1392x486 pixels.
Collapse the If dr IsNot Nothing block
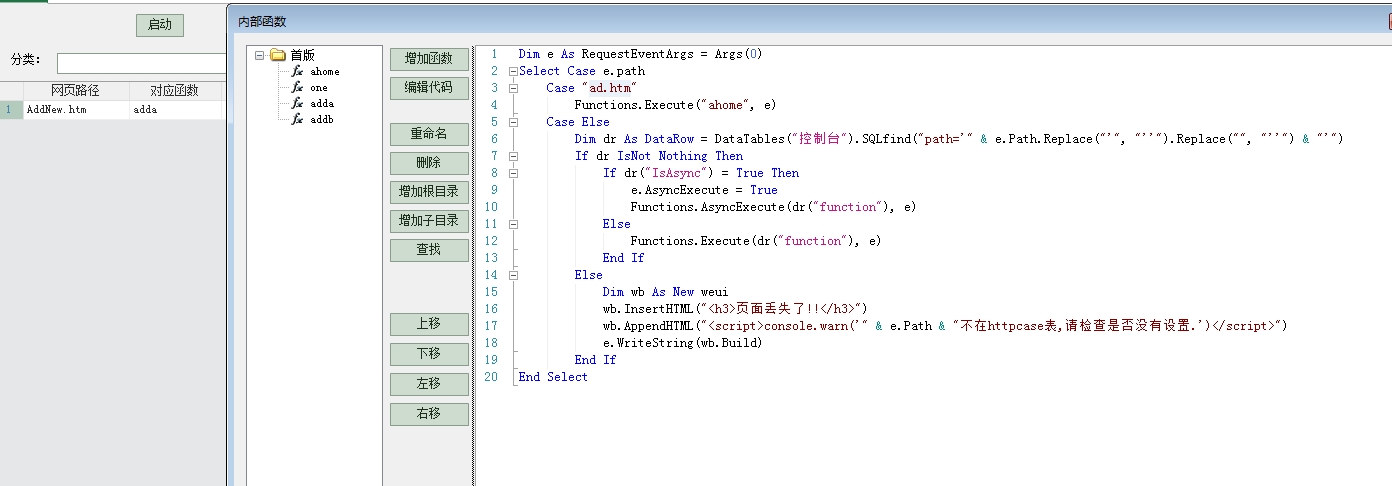coord(513,156)
